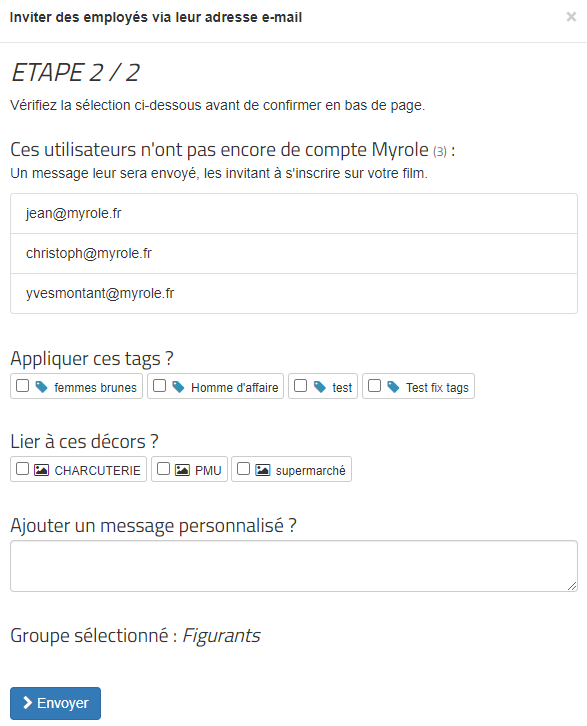The height and width of the screenshot is (726, 587).
Task: Click the tag icon next to test
Action: pos(319,387)
